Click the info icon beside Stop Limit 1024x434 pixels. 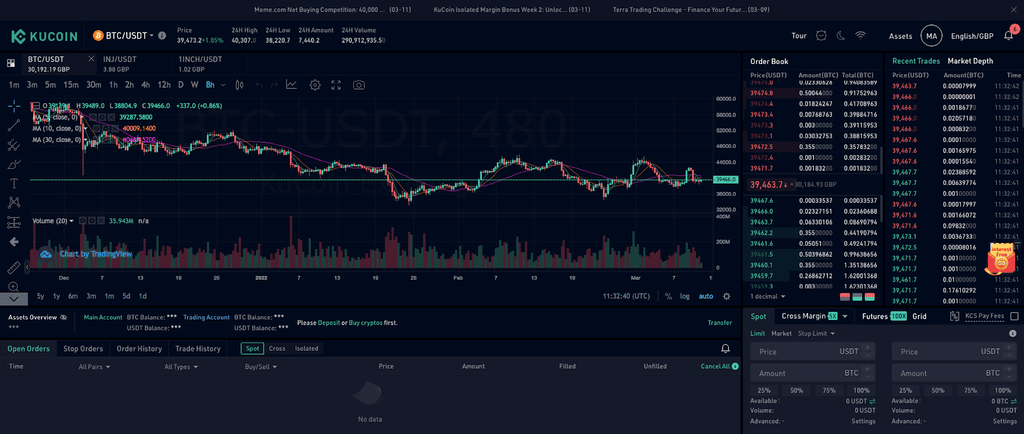tap(1013, 333)
